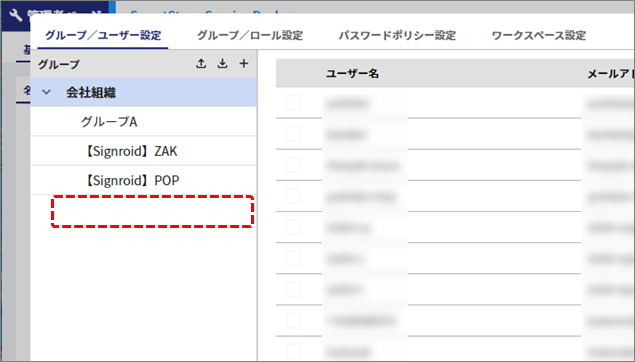This screenshot has width=635, height=362.
Task: Click the グループ panel header label
Action: pyautogui.click(x=59, y=64)
